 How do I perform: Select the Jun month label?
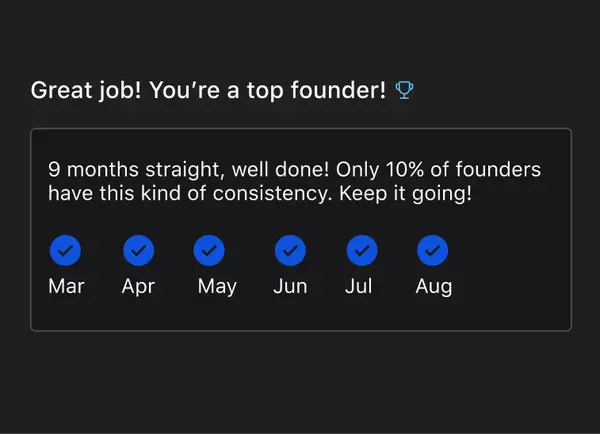point(290,286)
